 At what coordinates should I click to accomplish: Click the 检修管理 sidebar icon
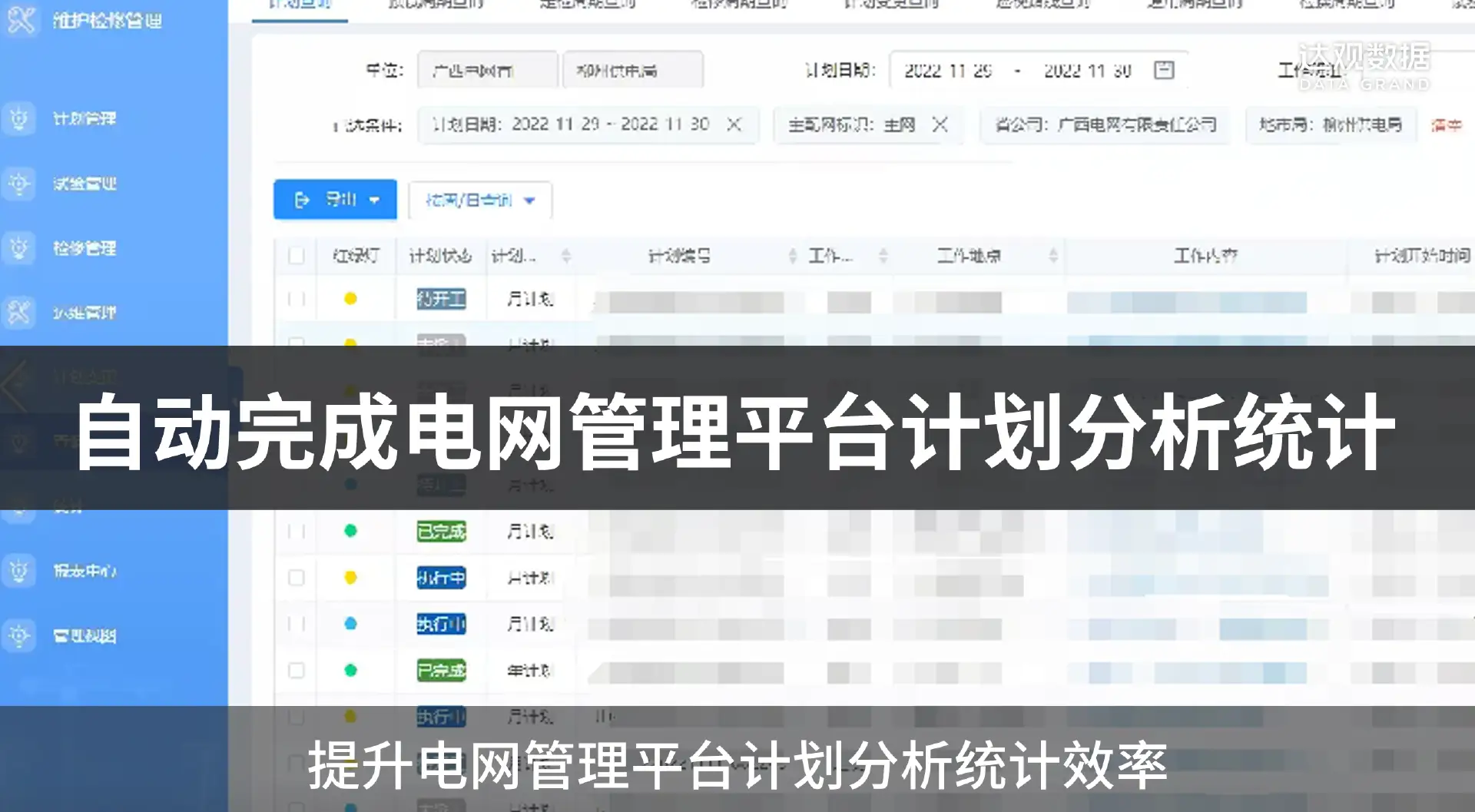pos(19,248)
